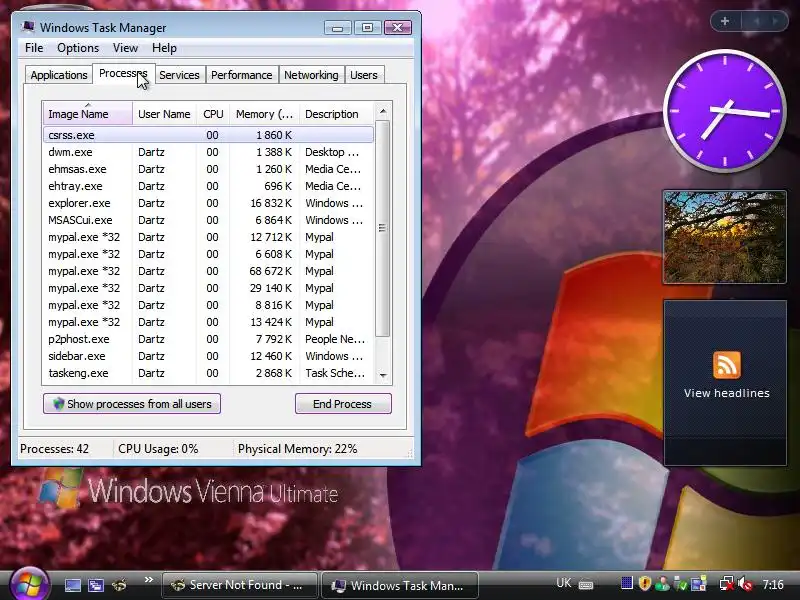Viewport: 800px width, 600px height.
Task: Click the Show Desktop quick launch icon
Action: [72, 585]
